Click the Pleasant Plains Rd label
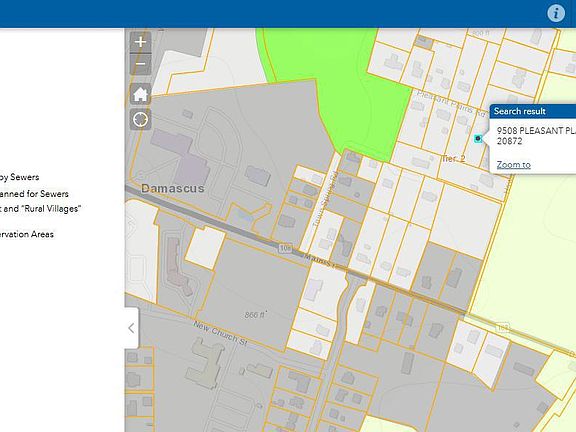 [452, 103]
